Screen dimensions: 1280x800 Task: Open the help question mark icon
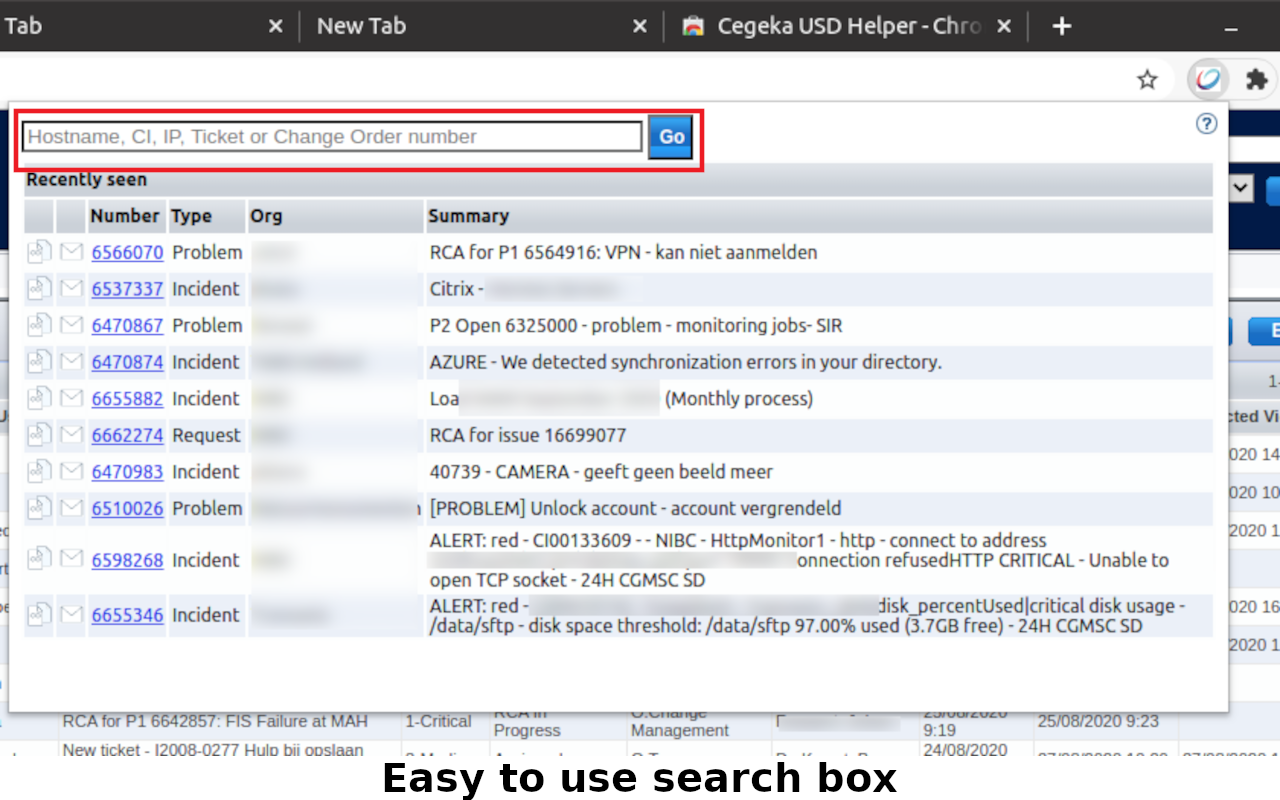tap(1207, 124)
